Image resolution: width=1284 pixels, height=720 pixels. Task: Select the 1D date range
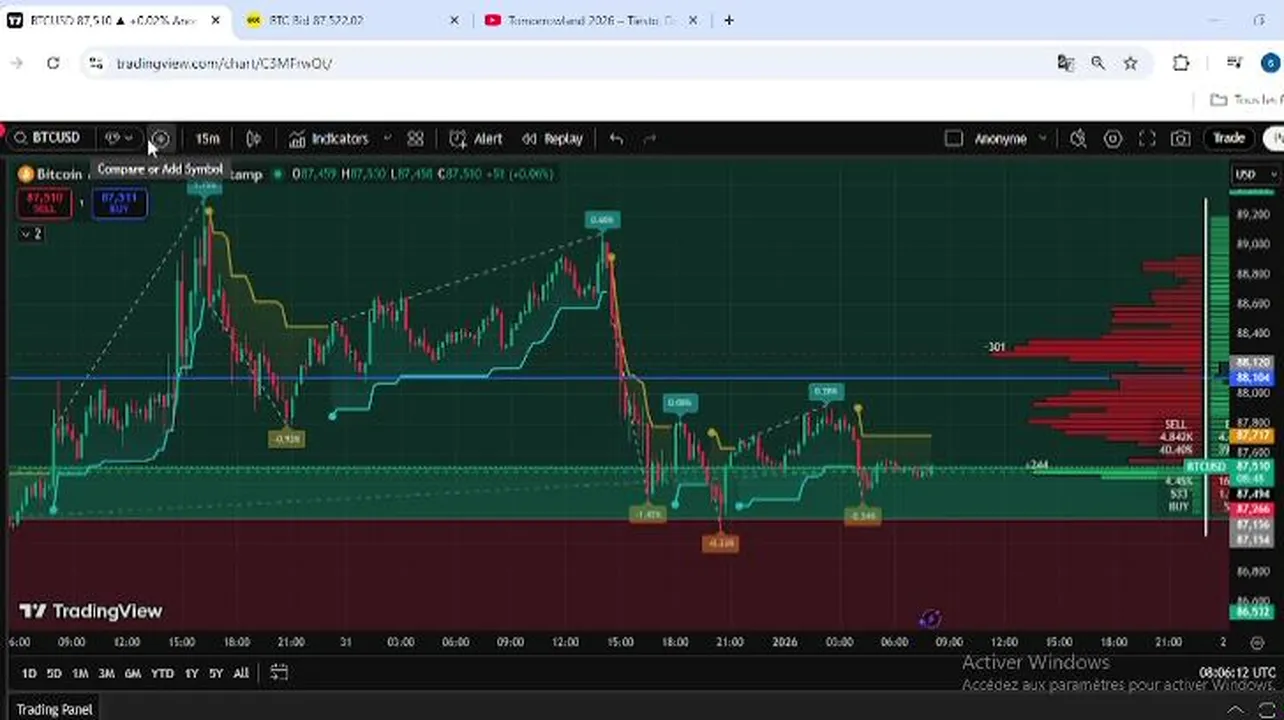click(29, 673)
